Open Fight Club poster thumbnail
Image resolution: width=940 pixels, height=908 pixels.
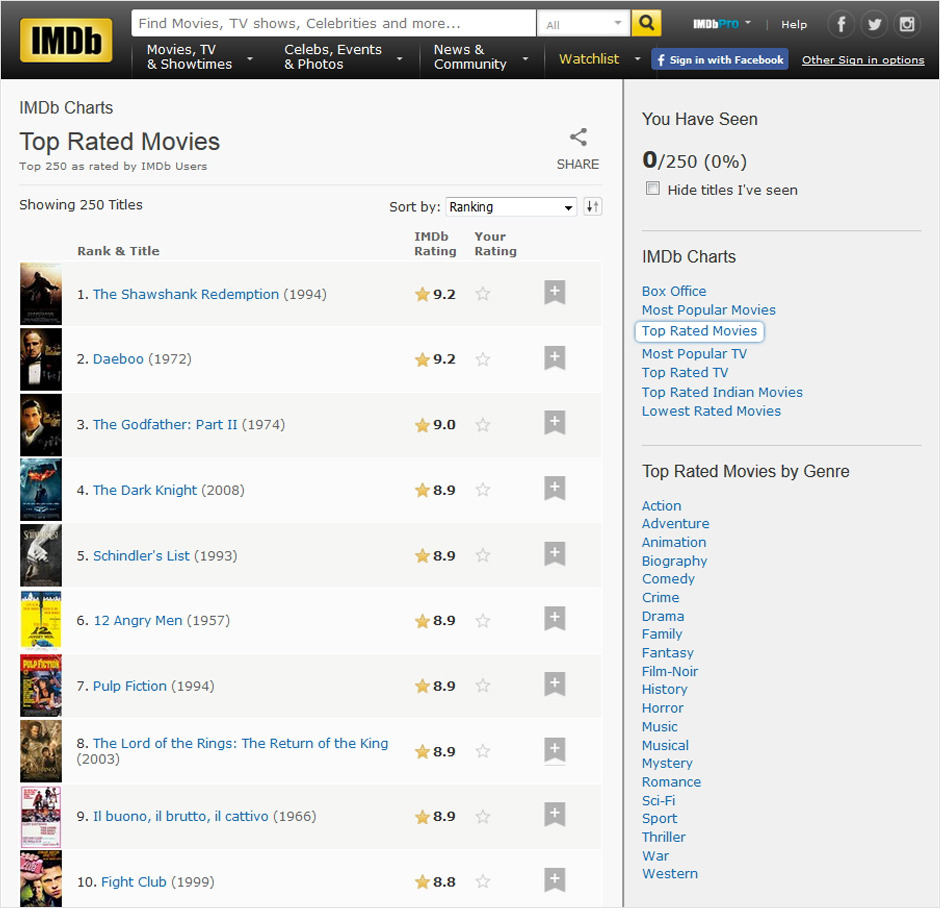pos(41,879)
